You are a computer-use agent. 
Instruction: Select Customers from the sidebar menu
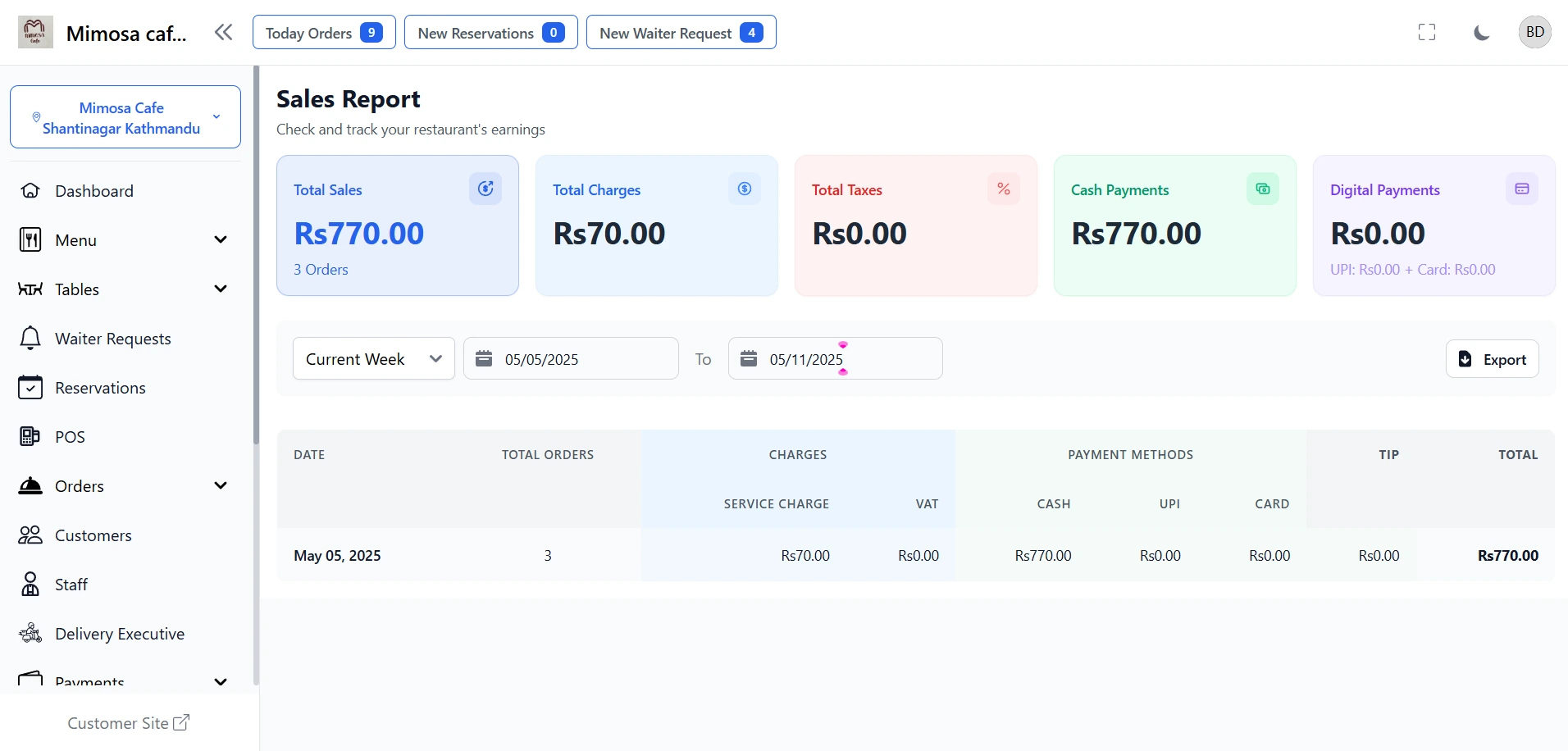[93, 535]
